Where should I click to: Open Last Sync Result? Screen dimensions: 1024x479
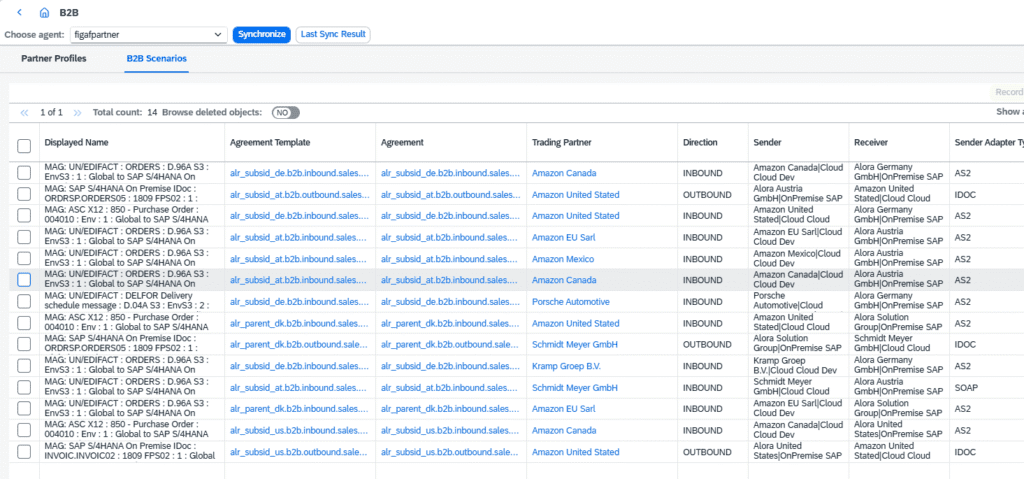click(x=333, y=35)
